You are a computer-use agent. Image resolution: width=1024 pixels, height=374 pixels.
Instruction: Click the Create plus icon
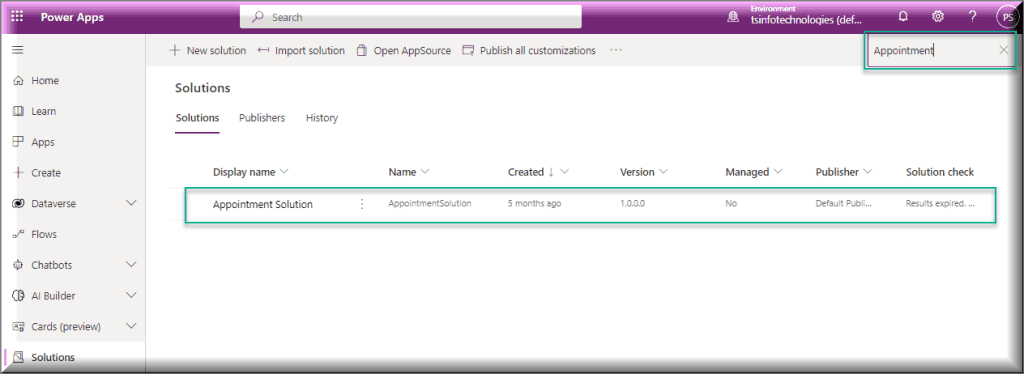click(x=18, y=172)
